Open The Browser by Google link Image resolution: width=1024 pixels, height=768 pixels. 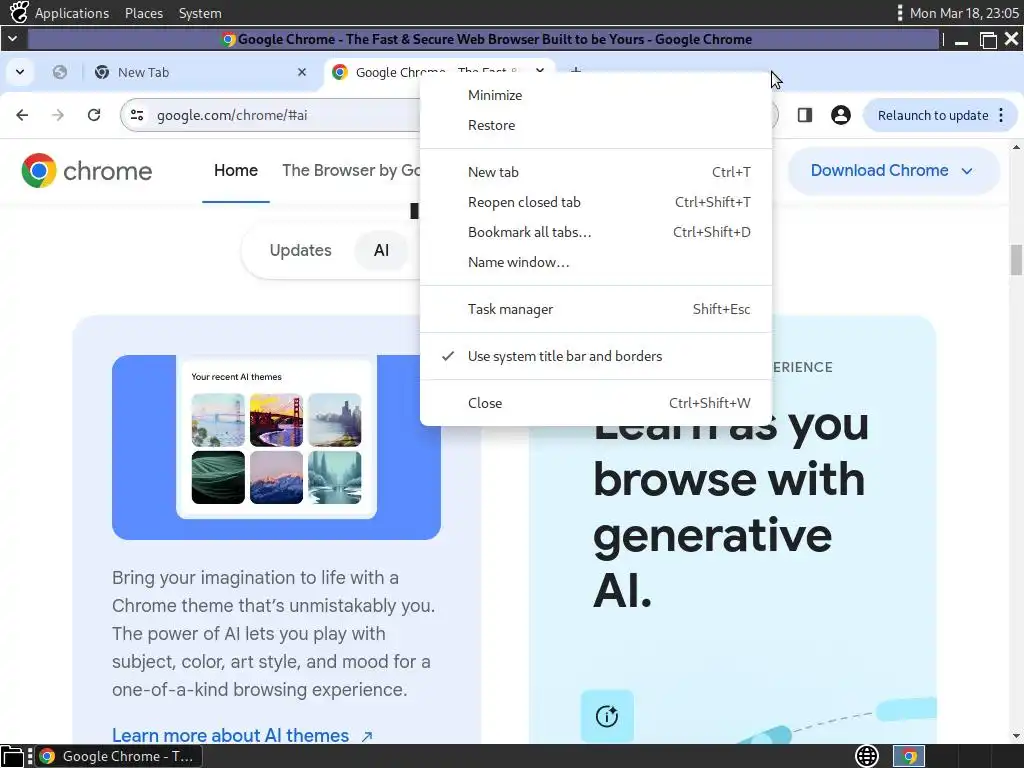pyautogui.click(x=351, y=170)
